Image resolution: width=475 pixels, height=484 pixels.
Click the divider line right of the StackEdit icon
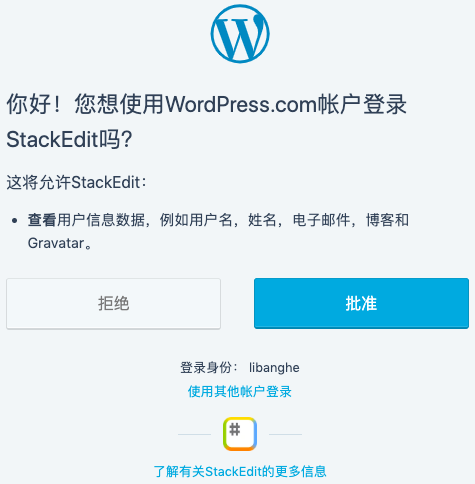click(285, 434)
